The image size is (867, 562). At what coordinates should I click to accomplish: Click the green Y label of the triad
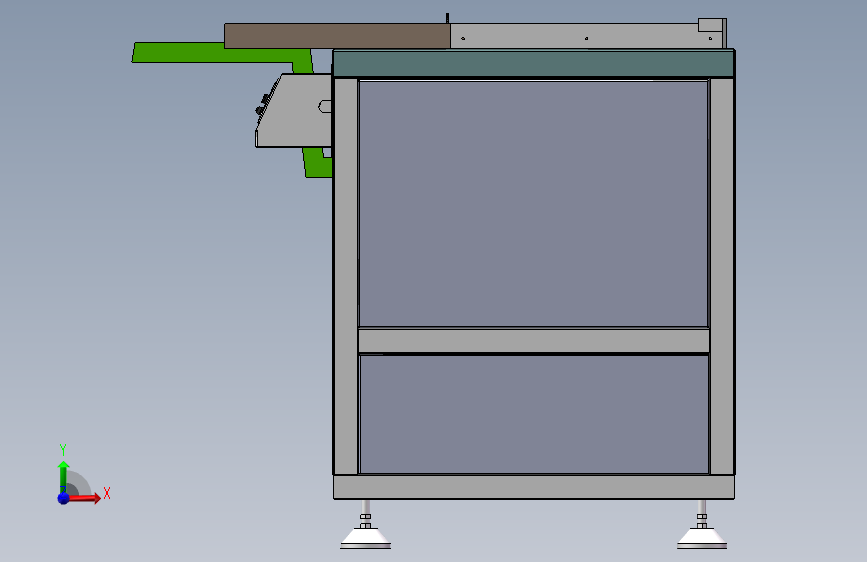tap(63, 450)
